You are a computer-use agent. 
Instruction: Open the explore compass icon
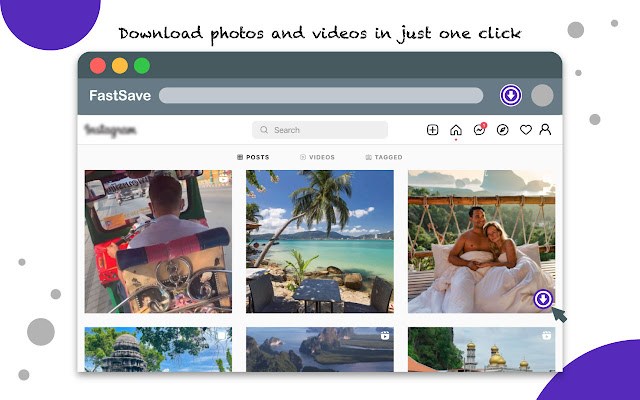pos(502,130)
